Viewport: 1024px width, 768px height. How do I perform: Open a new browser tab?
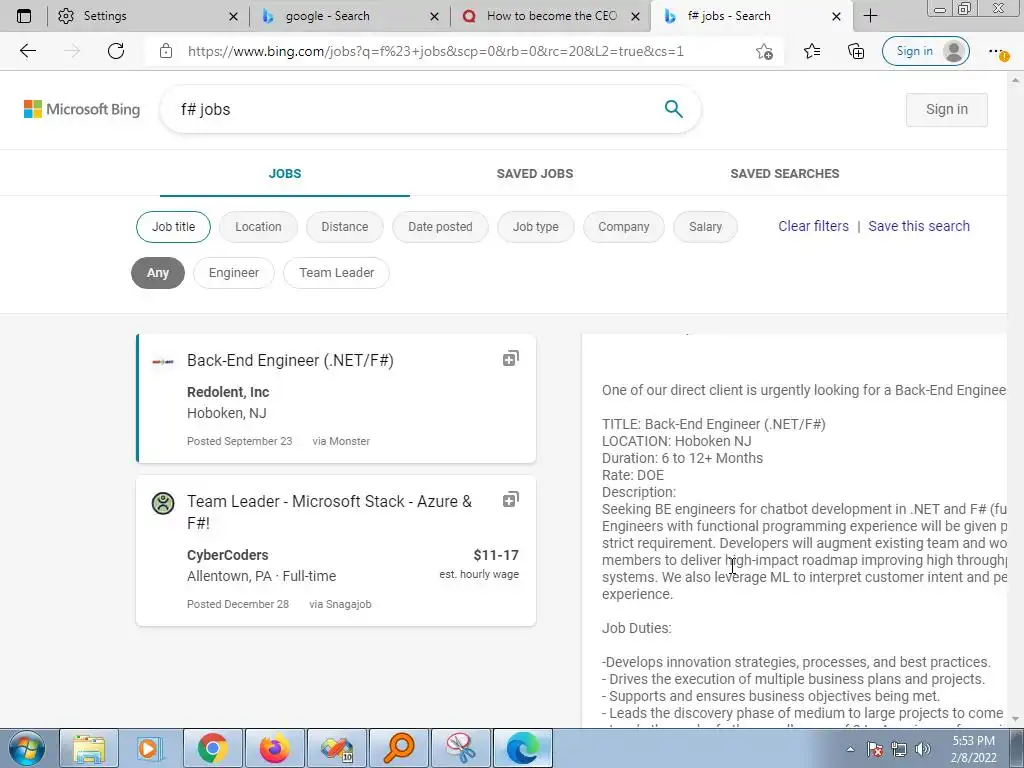tap(870, 16)
